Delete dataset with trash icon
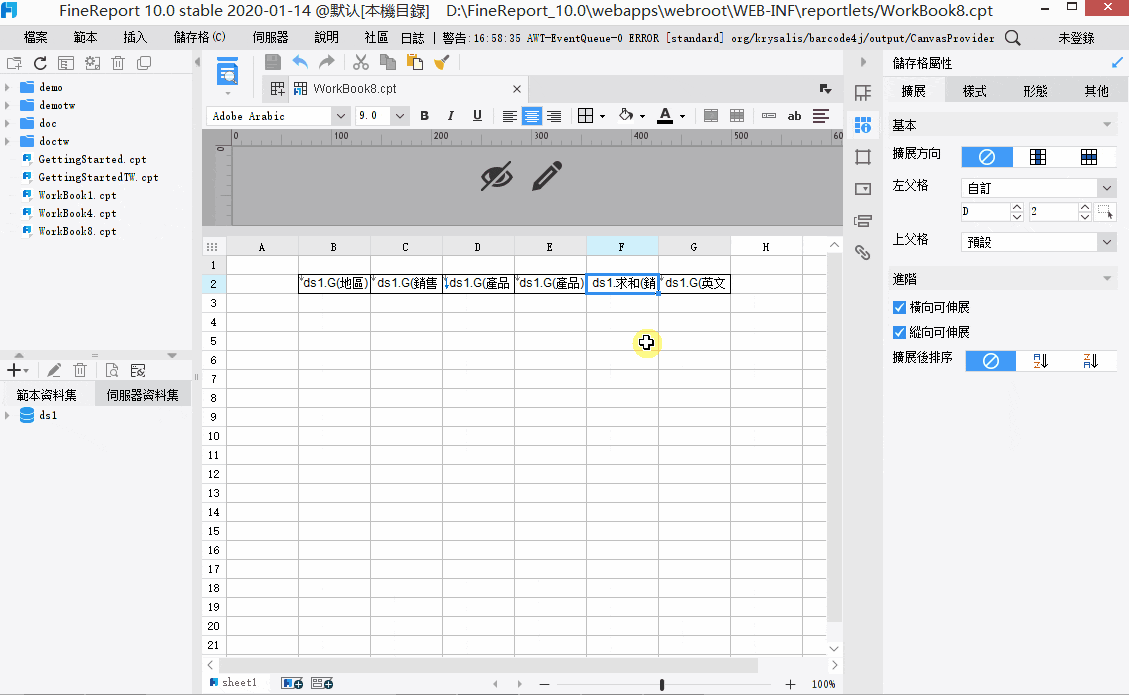Image resolution: width=1129 pixels, height=695 pixels. coord(80,370)
